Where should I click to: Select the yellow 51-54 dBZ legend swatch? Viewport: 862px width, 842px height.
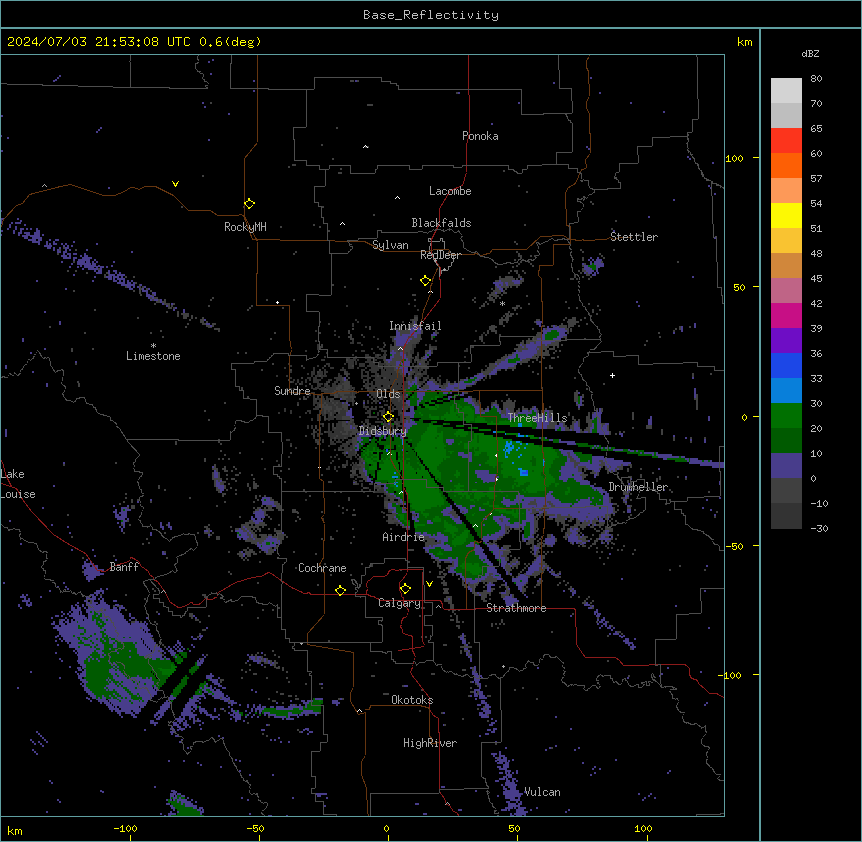(x=786, y=215)
